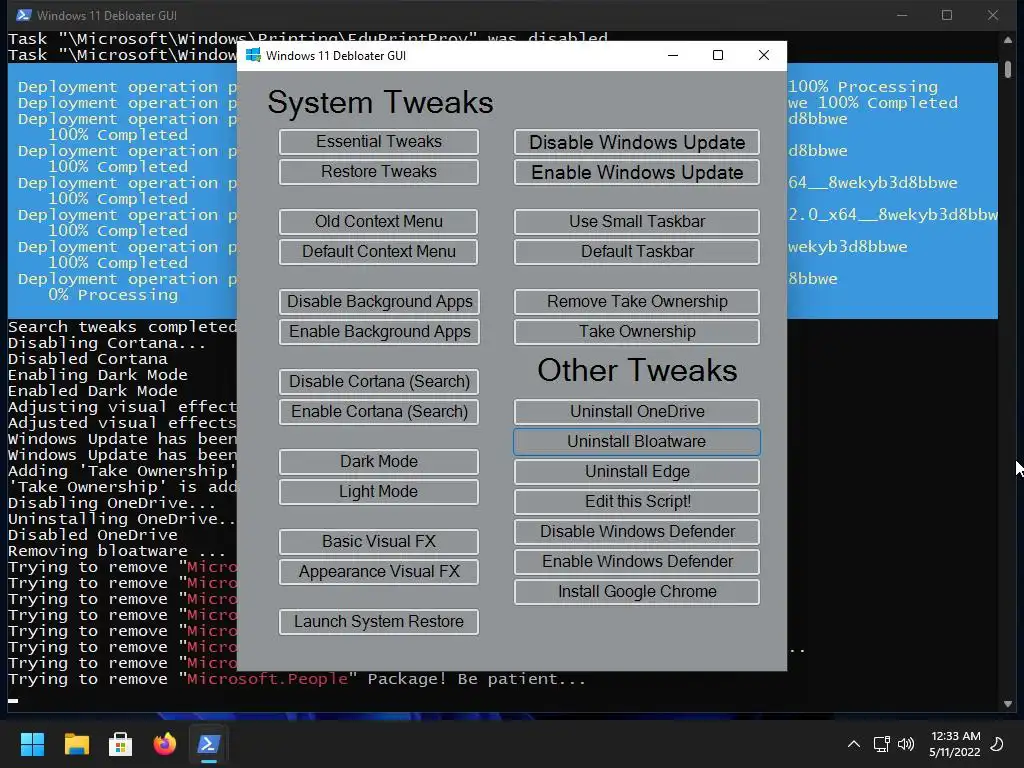Click the Take Ownership button

coord(637,332)
